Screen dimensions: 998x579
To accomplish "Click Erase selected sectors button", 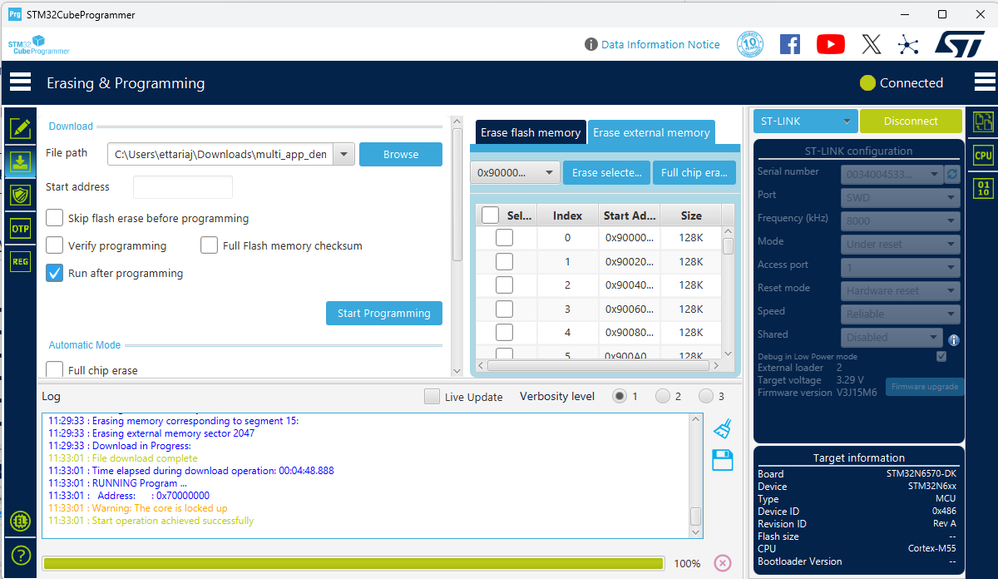I will [x=607, y=172].
